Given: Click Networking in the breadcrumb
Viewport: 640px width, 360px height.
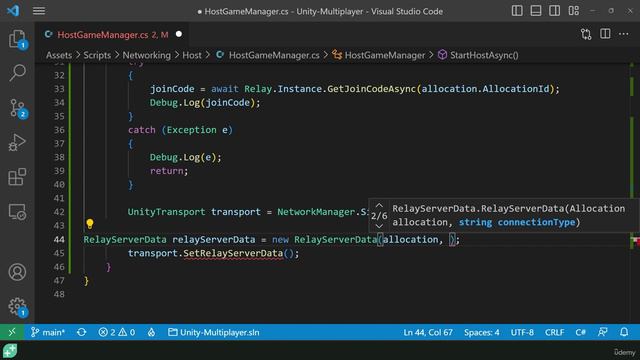Looking at the screenshot, I should (x=147, y=55).
